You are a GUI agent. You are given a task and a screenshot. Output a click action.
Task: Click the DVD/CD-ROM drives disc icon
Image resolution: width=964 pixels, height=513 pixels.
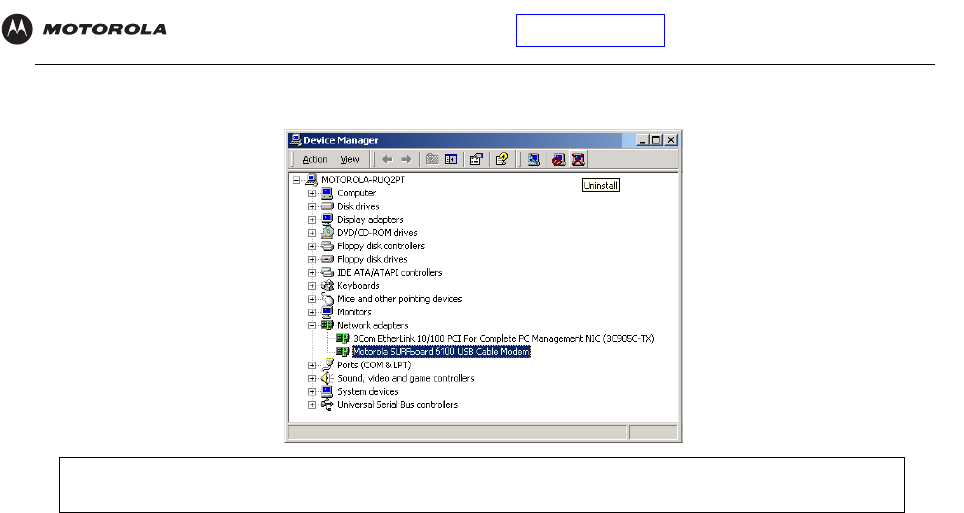click(328, 233)
